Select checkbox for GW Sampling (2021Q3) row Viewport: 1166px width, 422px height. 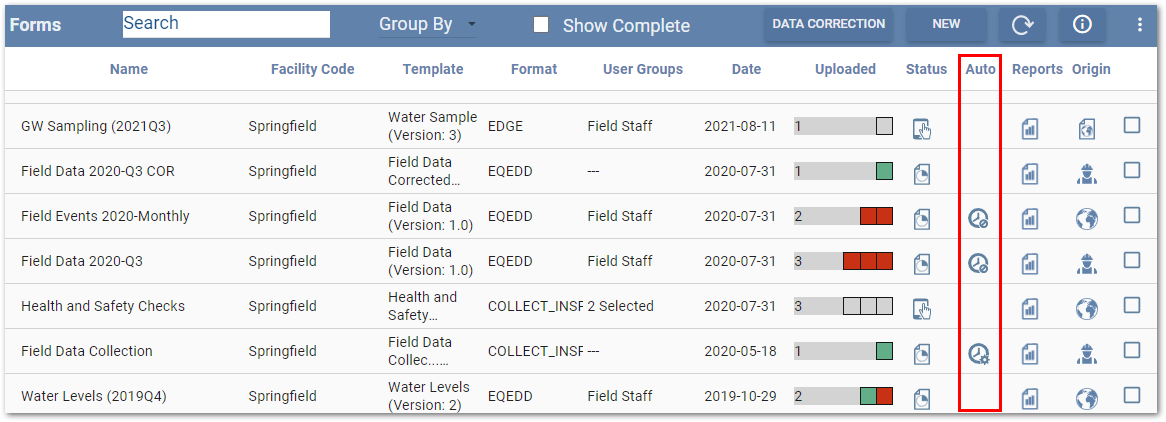click(1132, 126)
